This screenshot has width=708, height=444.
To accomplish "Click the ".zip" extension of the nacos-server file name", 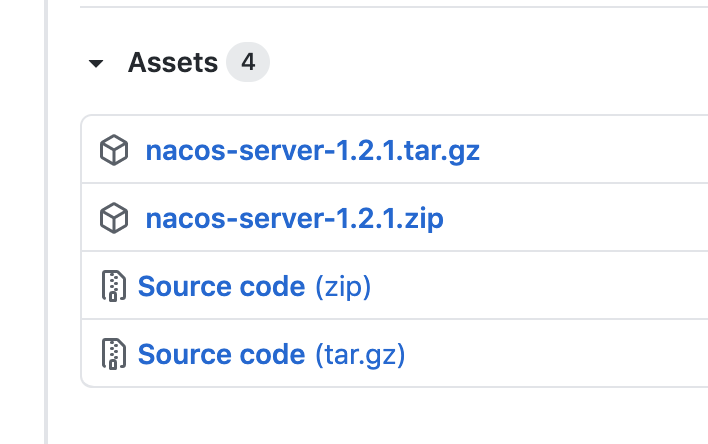I will pyautogui.click(x=421, y=219).
